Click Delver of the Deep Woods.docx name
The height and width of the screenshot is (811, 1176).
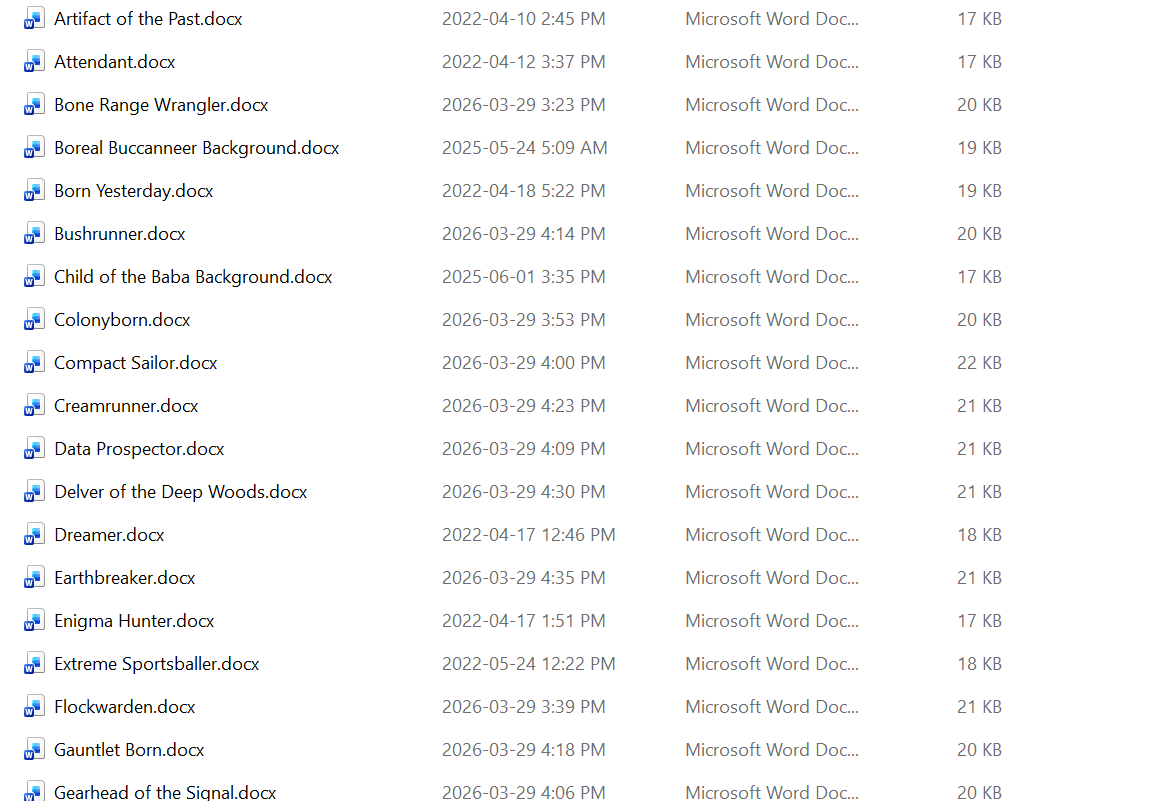point(180,492)
